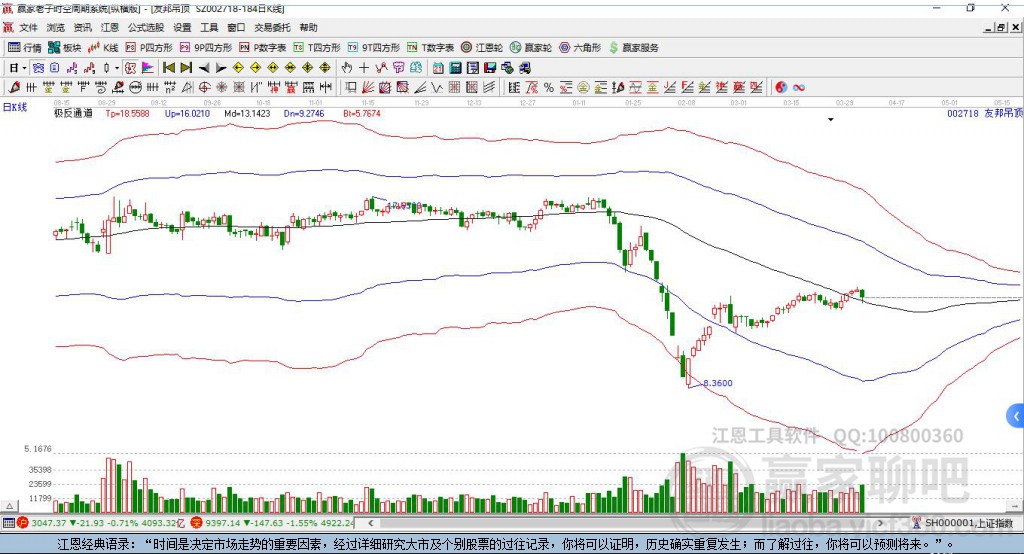
Task: Open the 江恩 menu
Action: [x=110, y=27]
